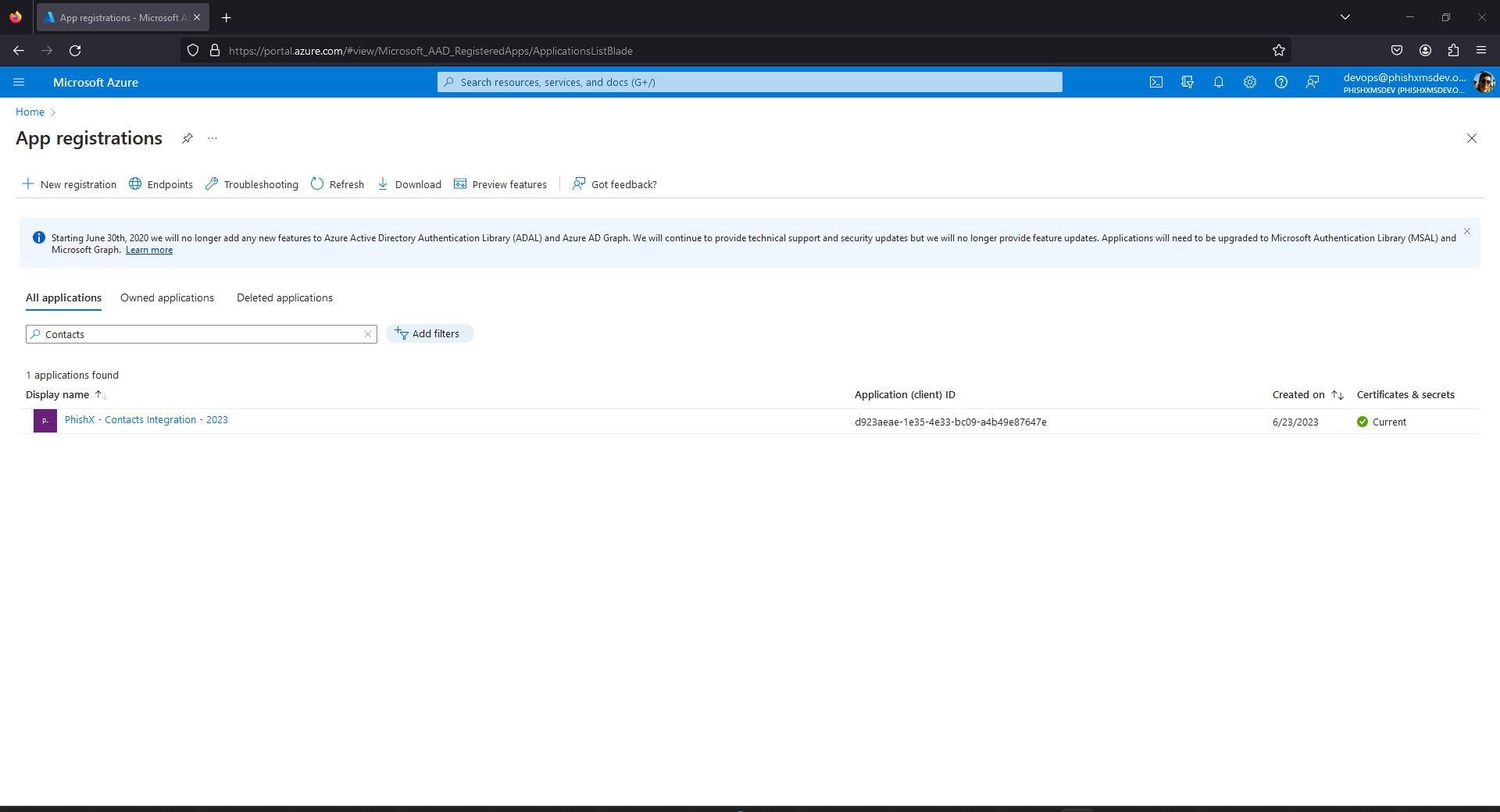List all tabs dropdown arrow
This screenshot has height=812, width=1500.
tap(1345, 17)
